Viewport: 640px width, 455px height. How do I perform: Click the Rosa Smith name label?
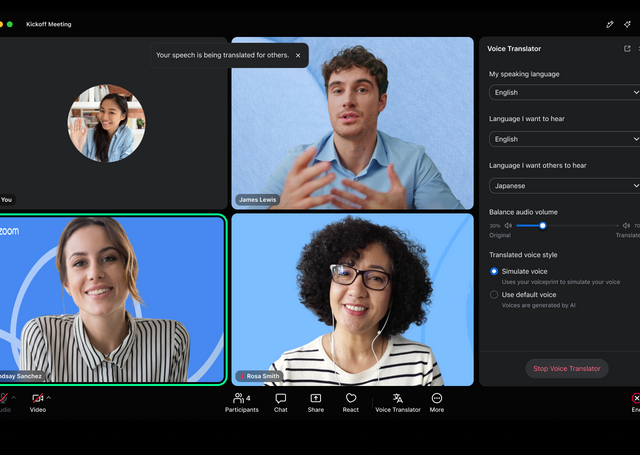tap(260, 376)
